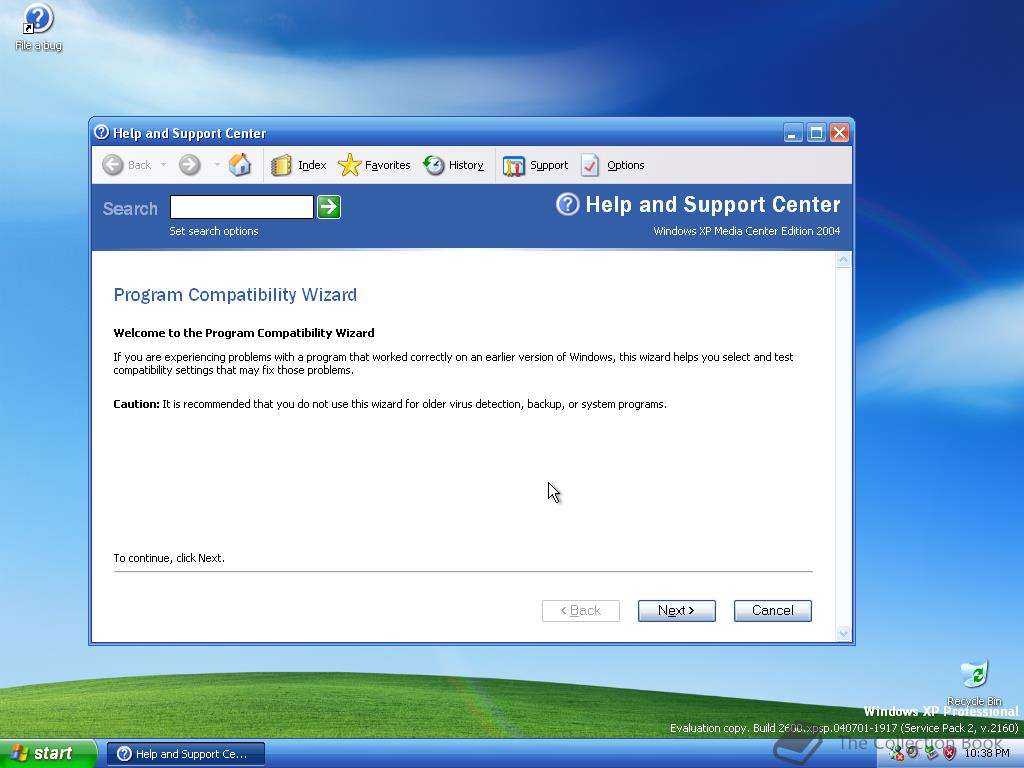Open the Support toolbar icon

513,166
